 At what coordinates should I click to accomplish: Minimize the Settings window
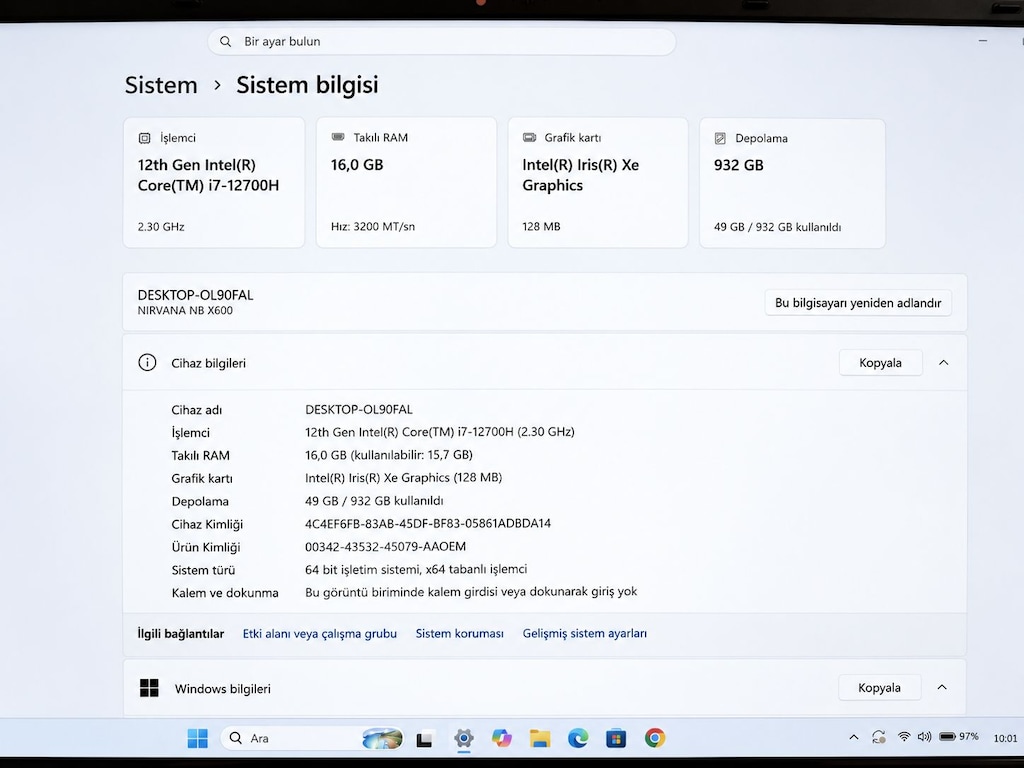[983, 40]
